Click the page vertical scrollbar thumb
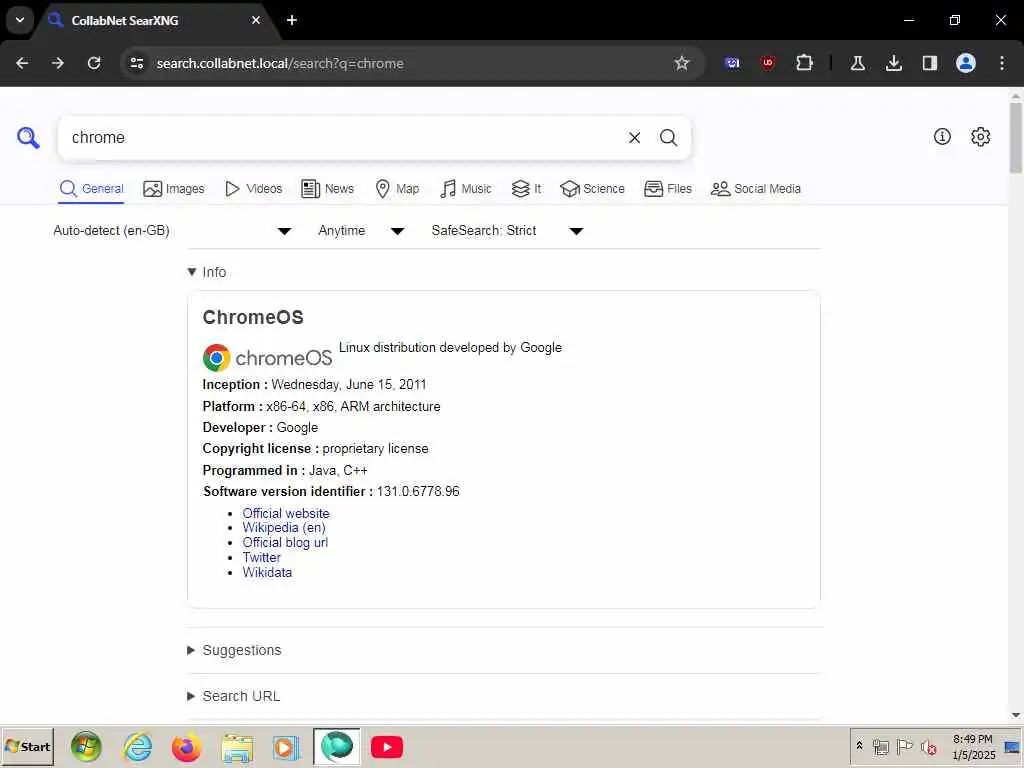 (1016, 137)
